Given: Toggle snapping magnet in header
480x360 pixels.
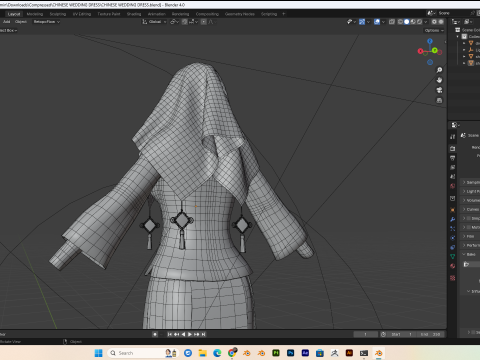Looking at the screenshot, I should (x=185, y=22).
